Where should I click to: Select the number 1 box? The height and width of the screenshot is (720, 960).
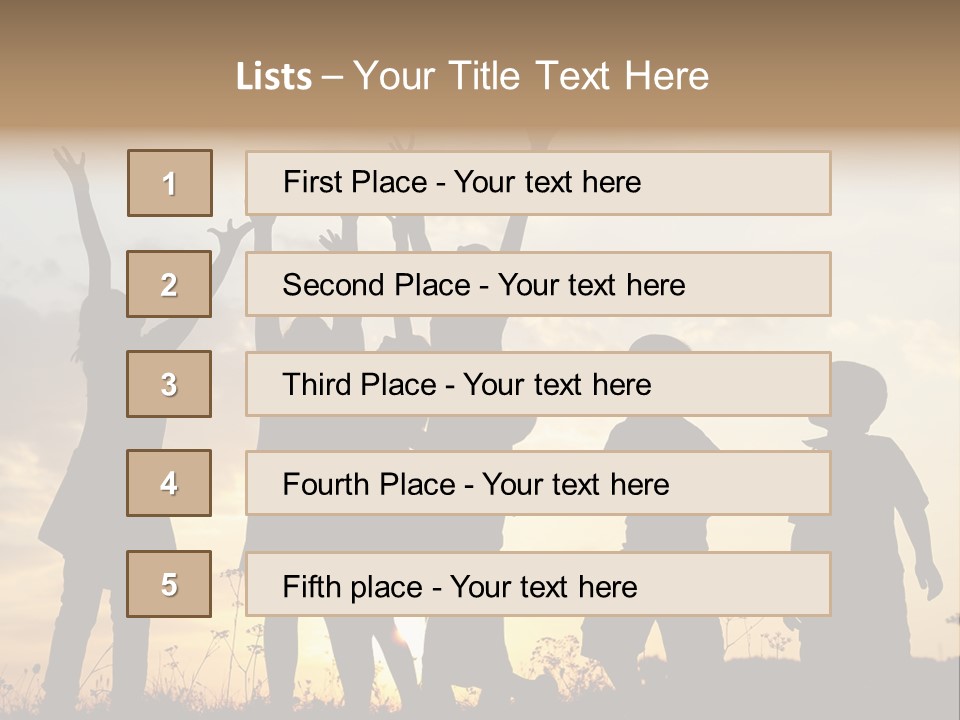(x=170, y=183)
